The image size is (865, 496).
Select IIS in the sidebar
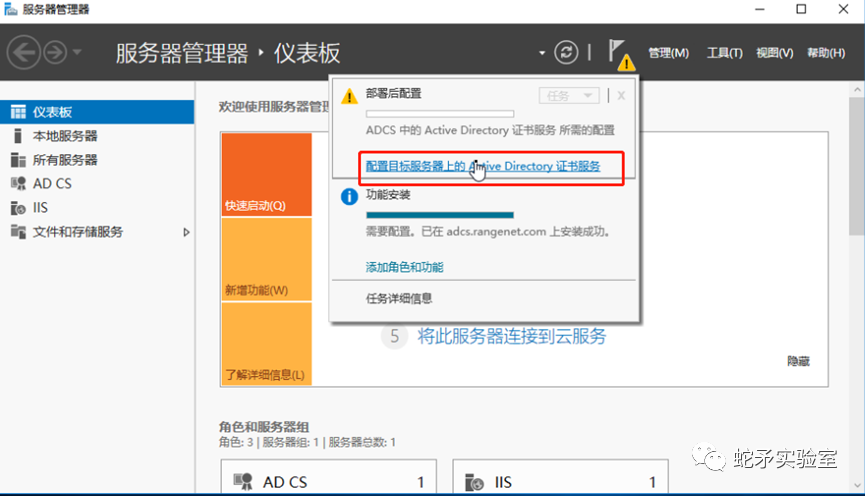tap(97, 207)
